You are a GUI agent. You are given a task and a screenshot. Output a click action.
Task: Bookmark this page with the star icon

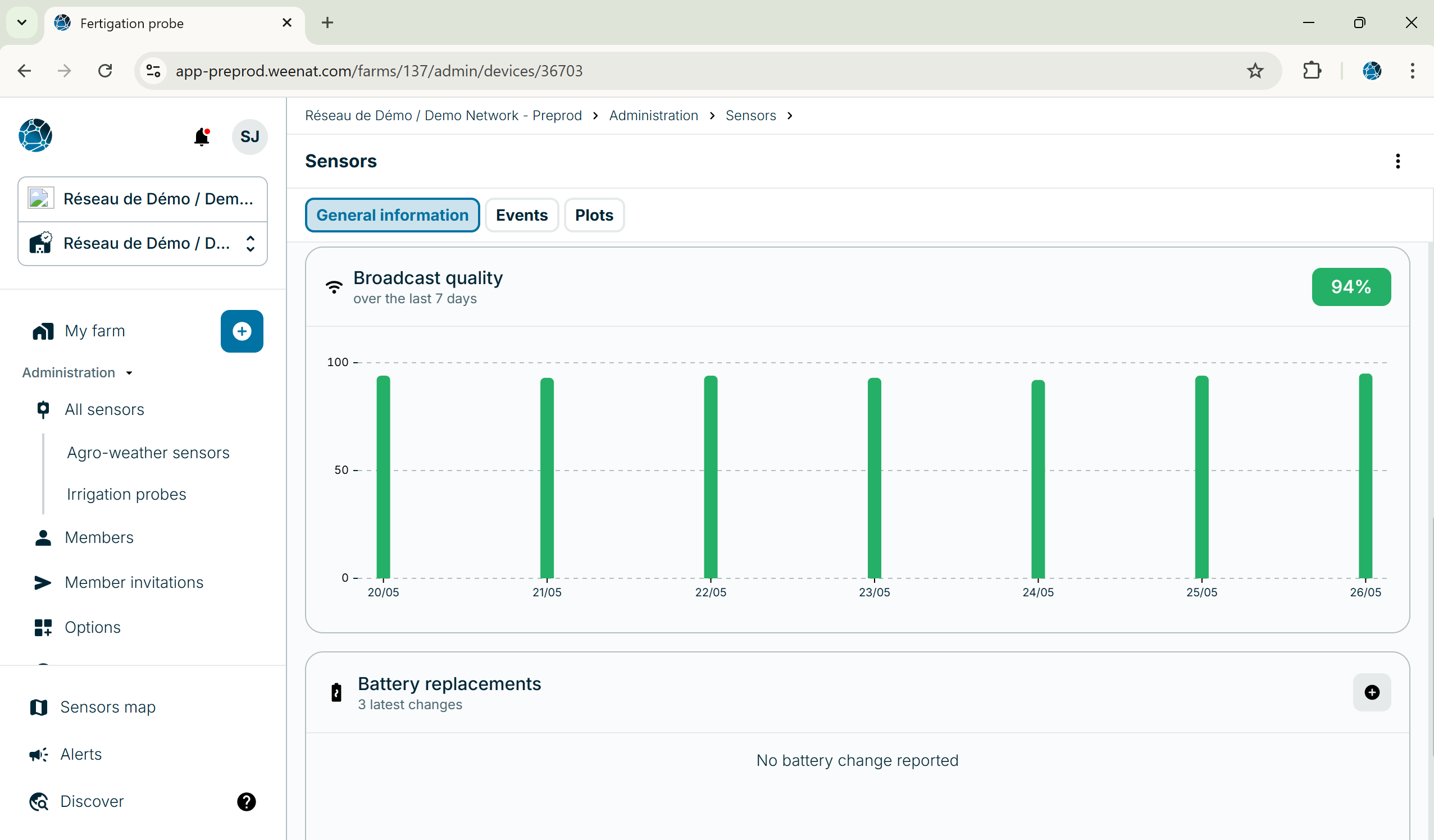tap(1255, 71)
